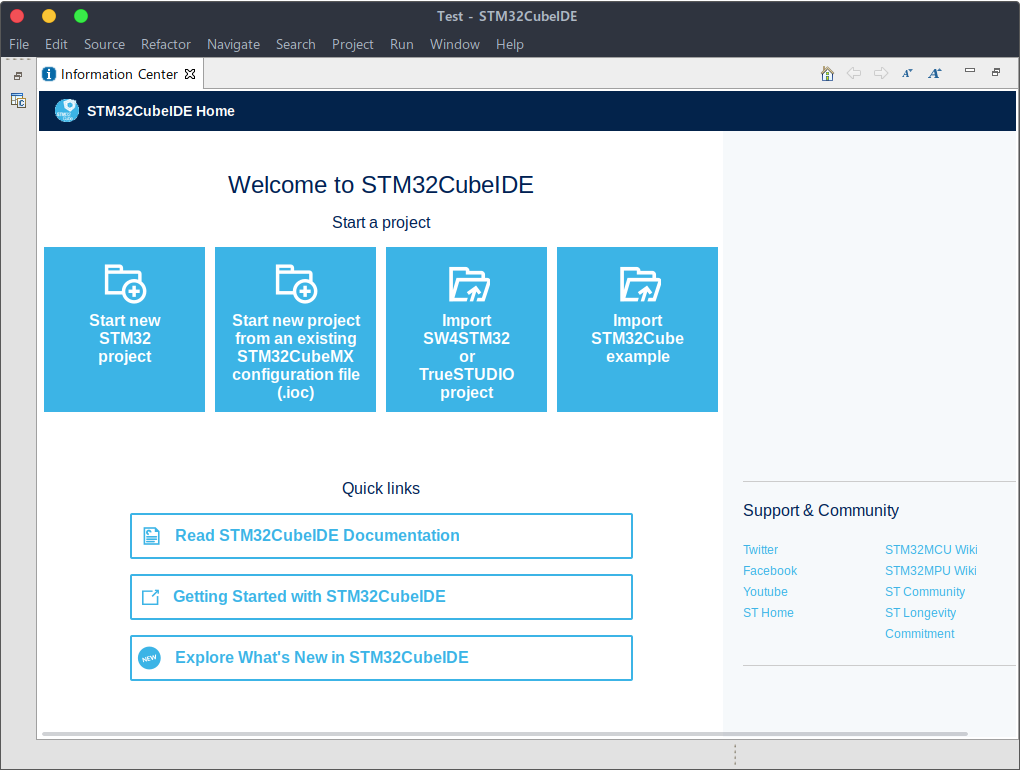Open the Navigate menu
This screenshot has width=1020, height=770.
click(234, 44)
